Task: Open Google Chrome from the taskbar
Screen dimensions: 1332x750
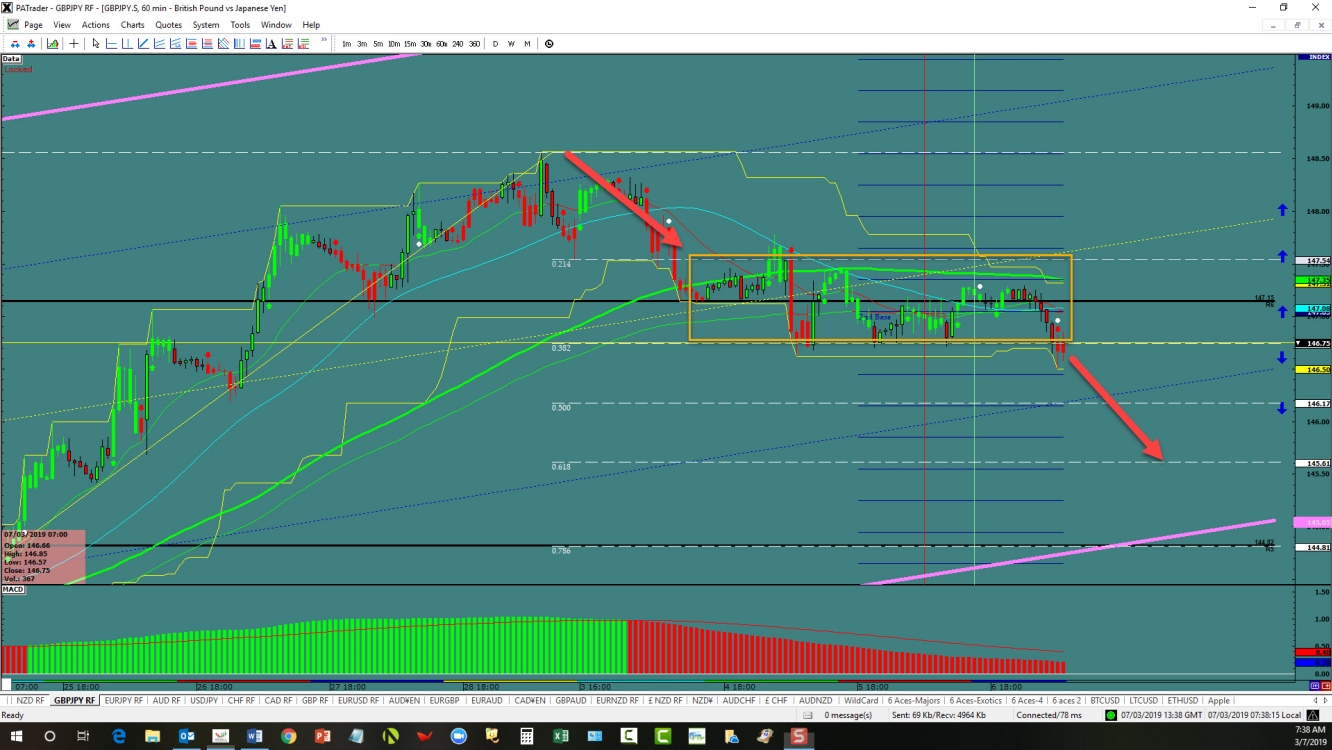Action: (289, 736)
